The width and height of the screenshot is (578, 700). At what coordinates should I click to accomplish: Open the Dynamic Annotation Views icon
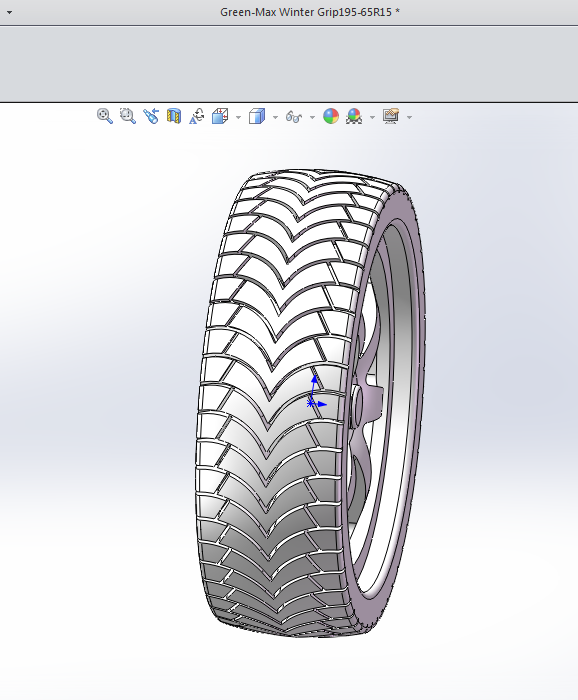coord(197,116)
